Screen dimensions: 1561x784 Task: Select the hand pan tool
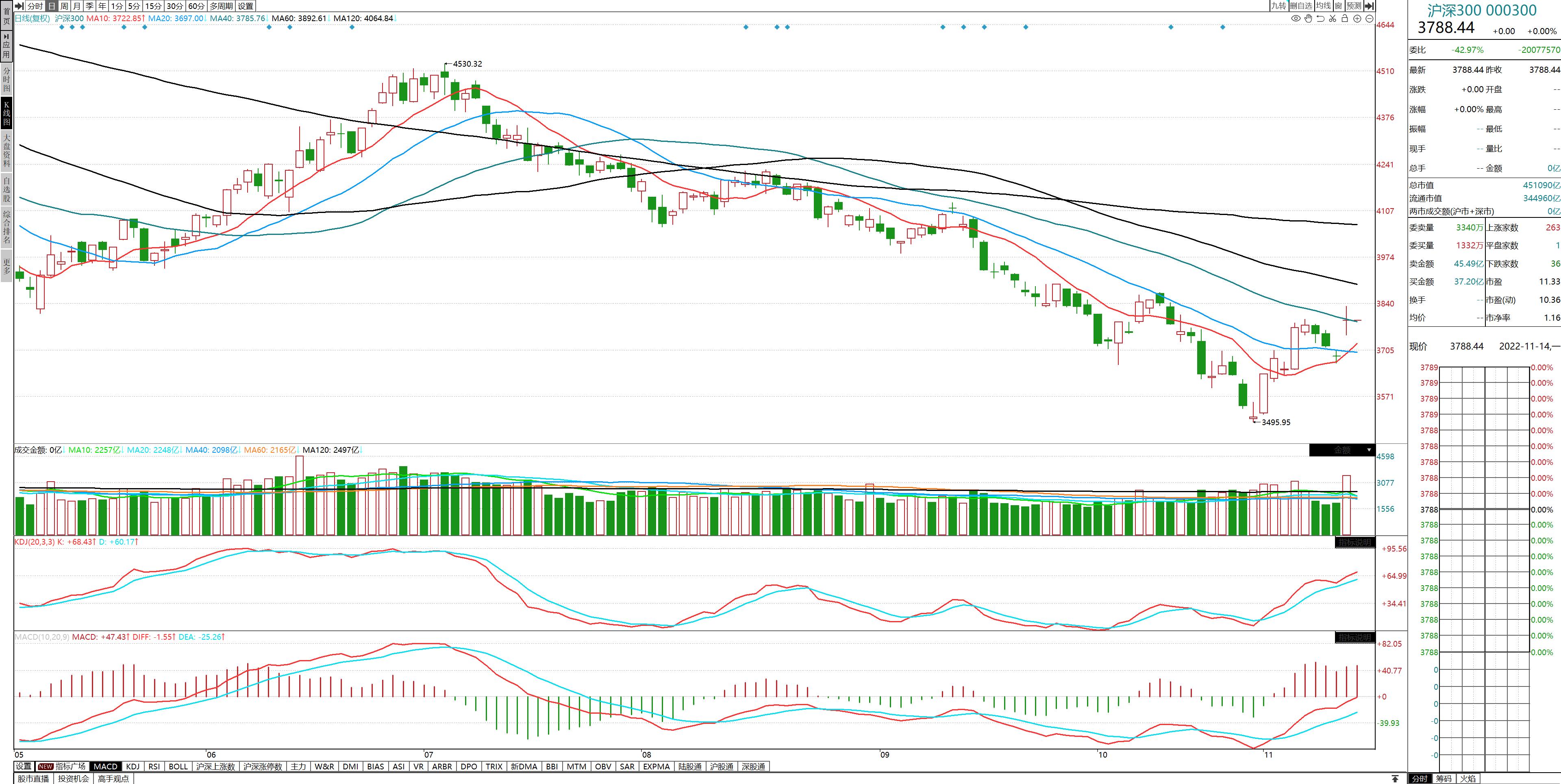tap(1308, 19)
